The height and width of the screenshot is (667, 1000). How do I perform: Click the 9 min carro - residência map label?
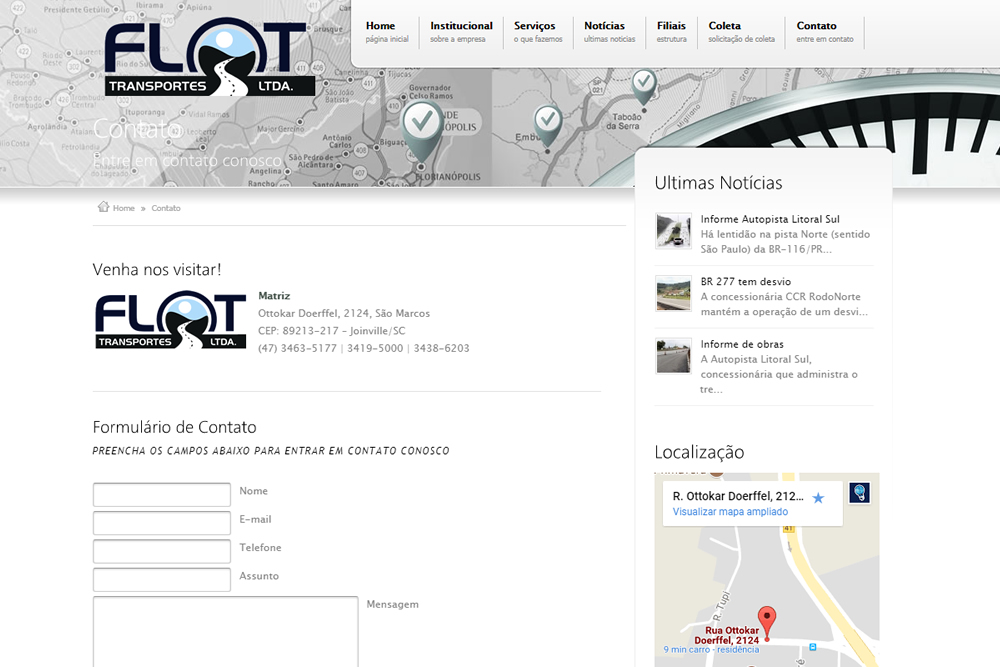click(711, 649)
